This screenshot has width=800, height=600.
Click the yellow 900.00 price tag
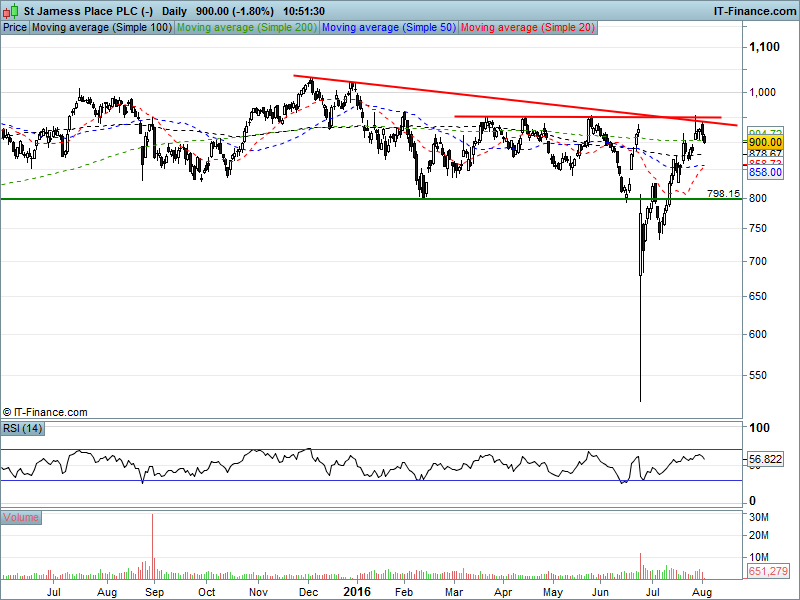pyautogui.click(x=765, y=142)
